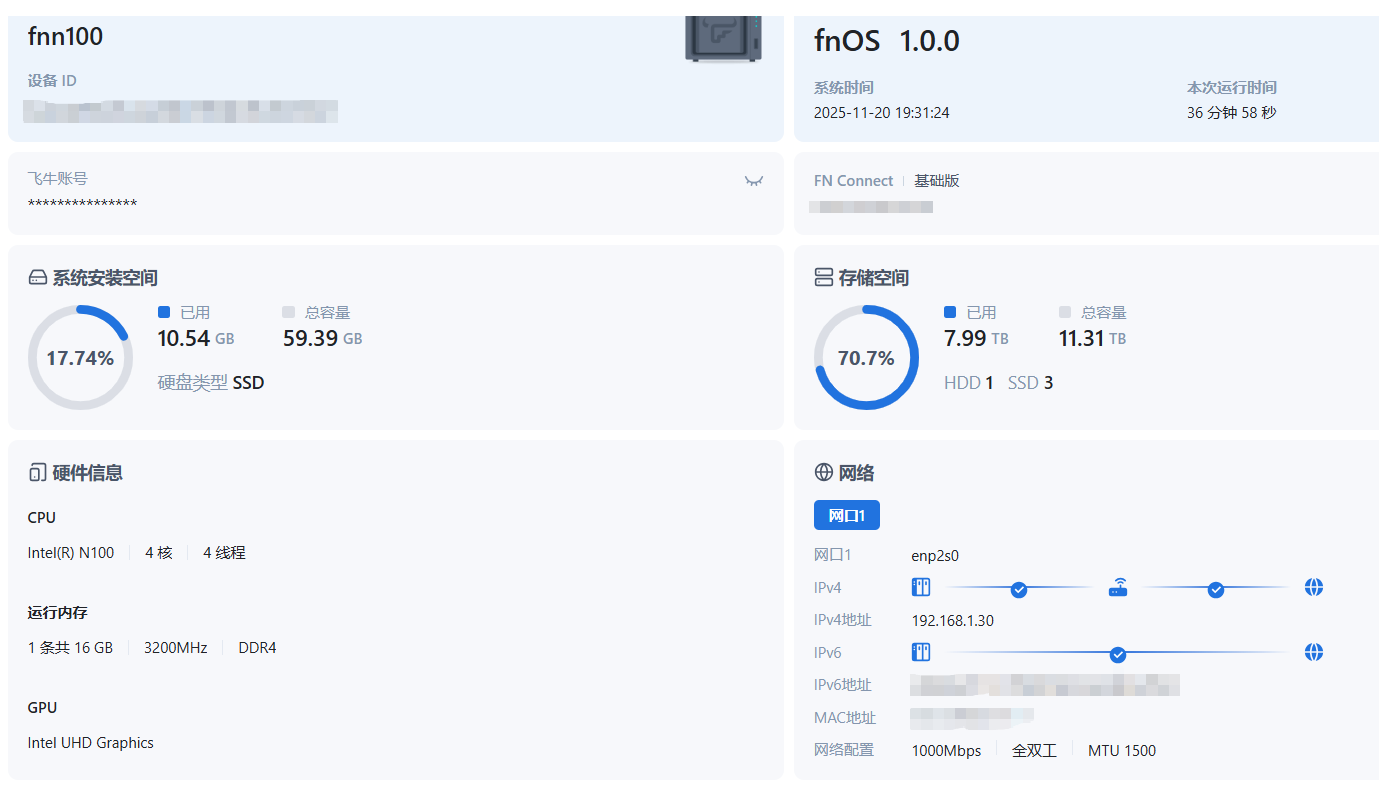Reveal the hidden 飞牛账号 with the eye icon
The image size is (1379, 800).
click(754, 181)
